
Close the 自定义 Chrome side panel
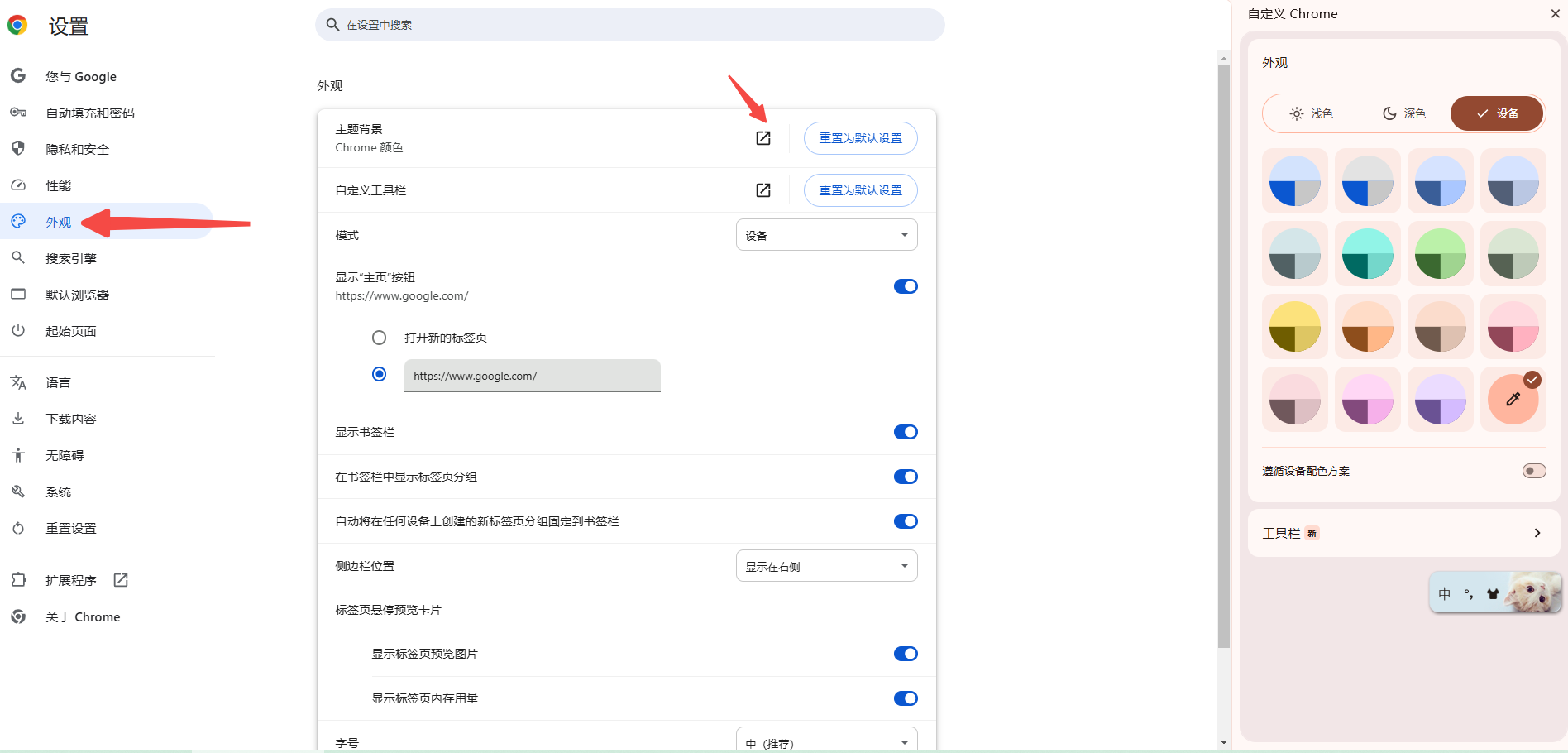[x=1556, y=13]
